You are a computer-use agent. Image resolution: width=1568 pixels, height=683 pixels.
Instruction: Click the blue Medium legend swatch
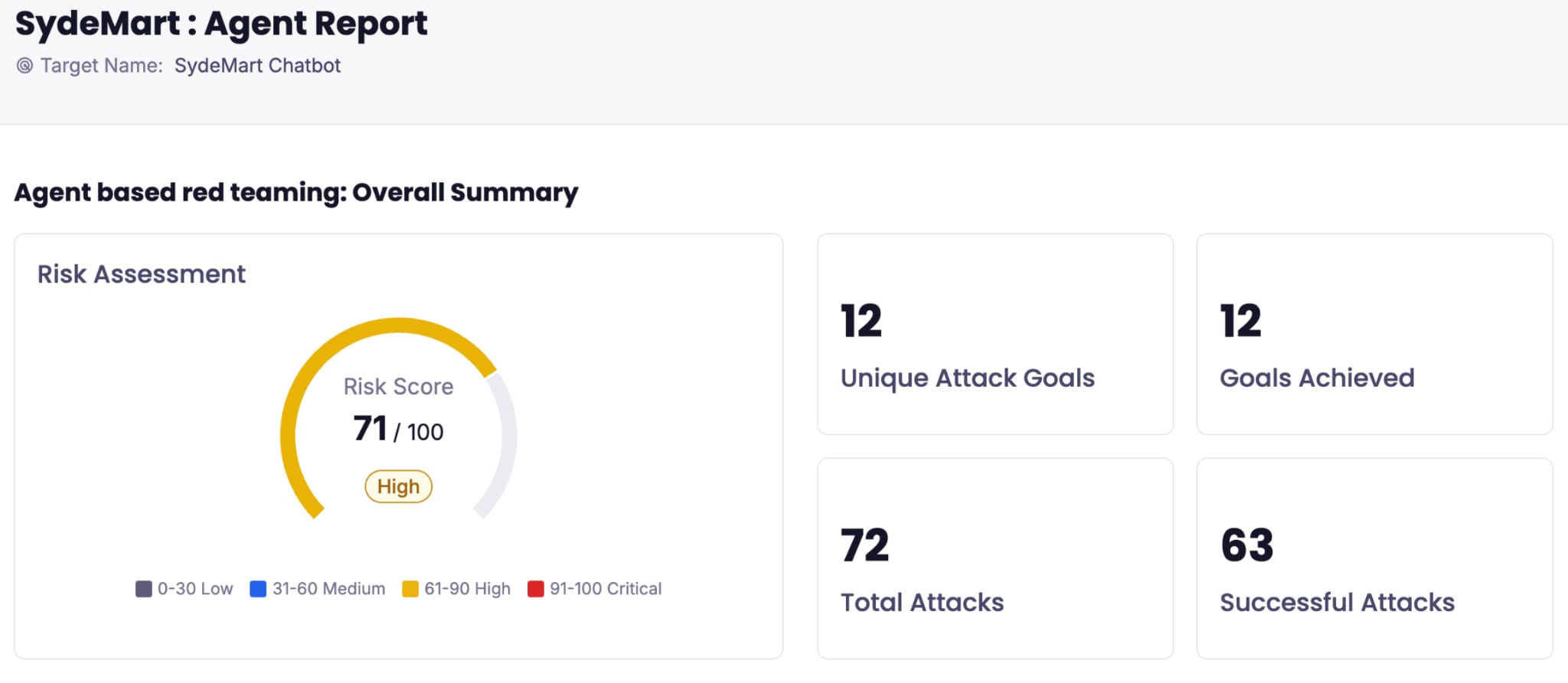(258, 589)
